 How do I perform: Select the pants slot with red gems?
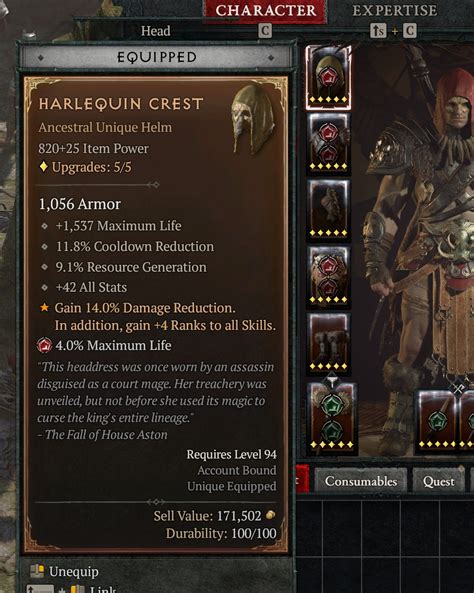coord(328,276)
